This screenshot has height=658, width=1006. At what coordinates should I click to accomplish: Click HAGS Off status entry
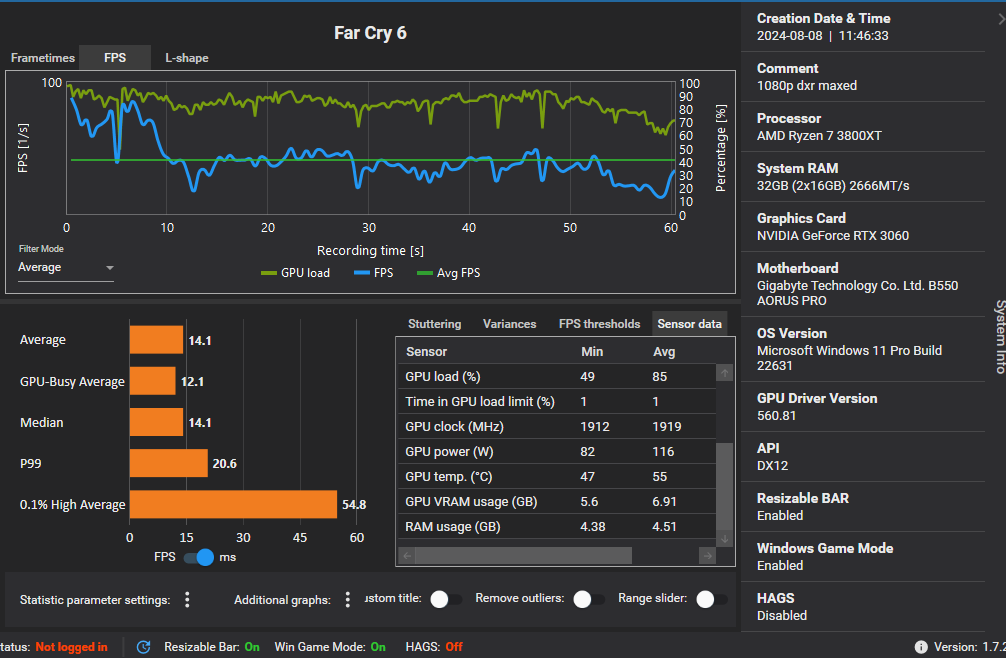(434, 647)
